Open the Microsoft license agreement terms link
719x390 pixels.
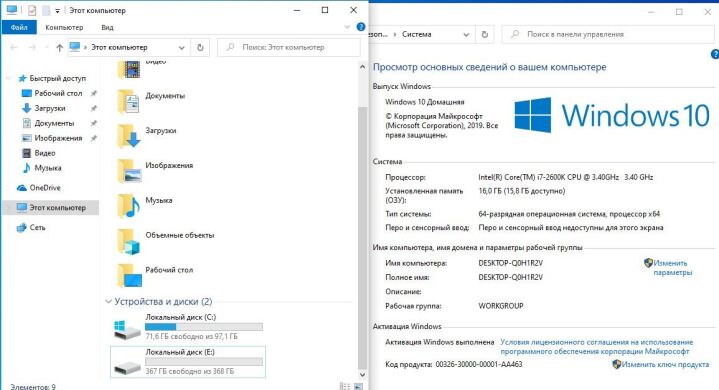596,346
